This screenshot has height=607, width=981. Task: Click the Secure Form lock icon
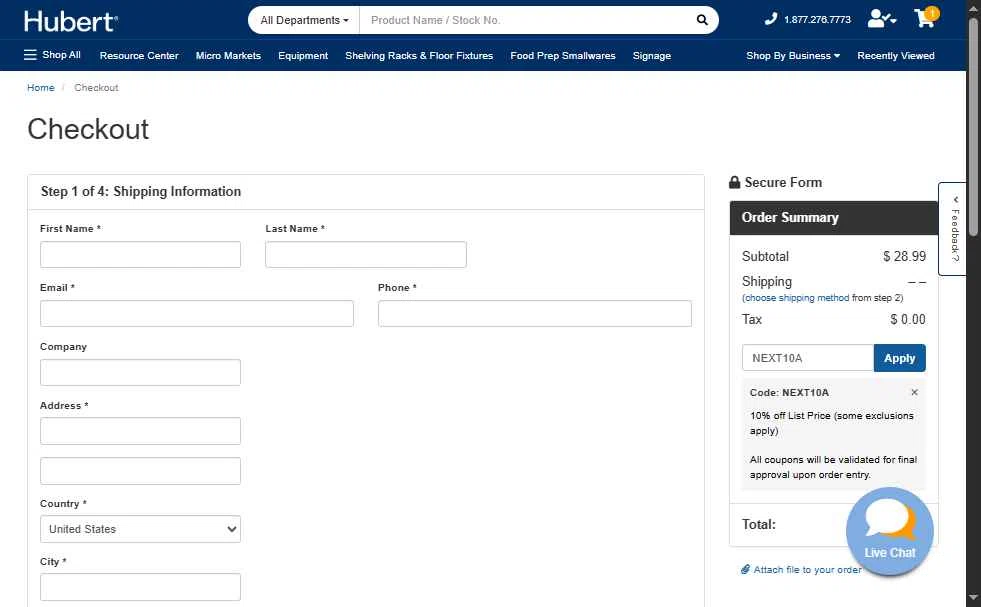tap(734, 182)
